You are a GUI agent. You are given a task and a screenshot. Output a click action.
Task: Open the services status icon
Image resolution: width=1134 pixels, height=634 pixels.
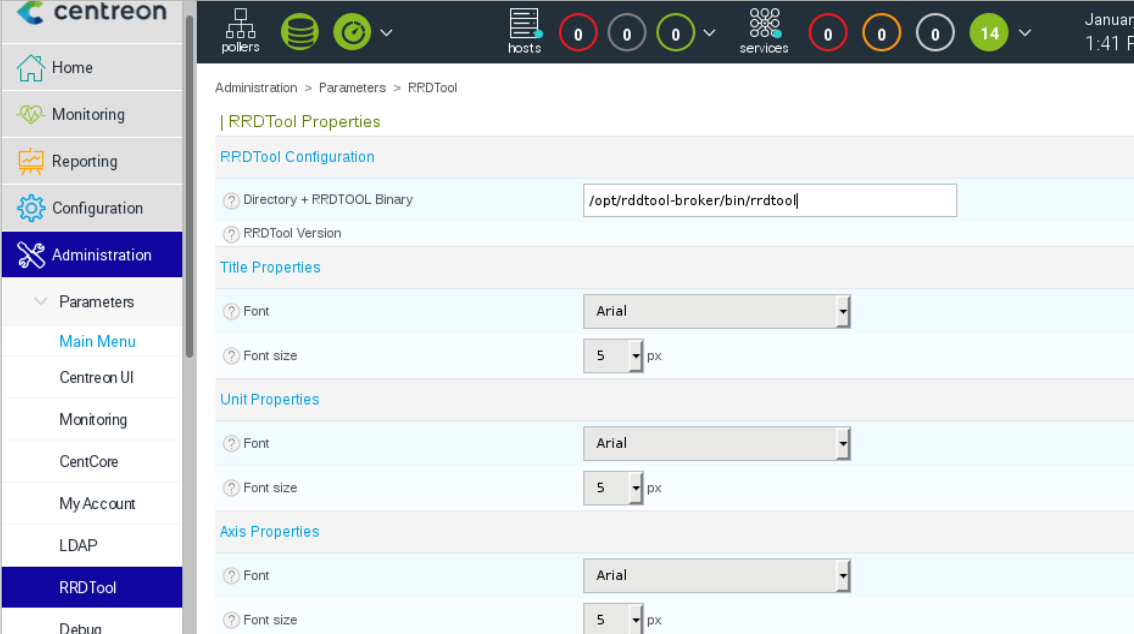tap(764, 31)
